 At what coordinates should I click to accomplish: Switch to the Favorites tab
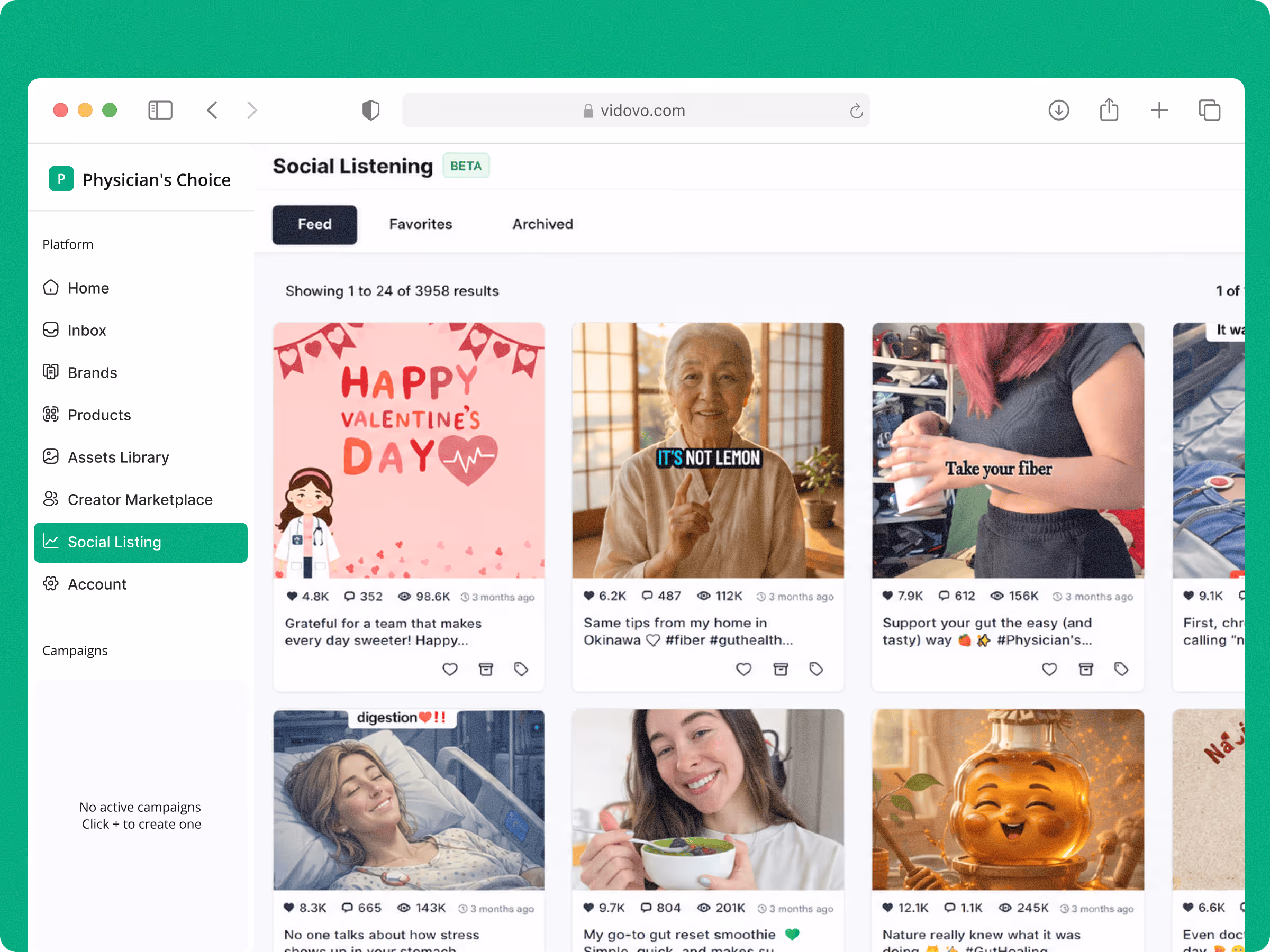tap(421, 224)
